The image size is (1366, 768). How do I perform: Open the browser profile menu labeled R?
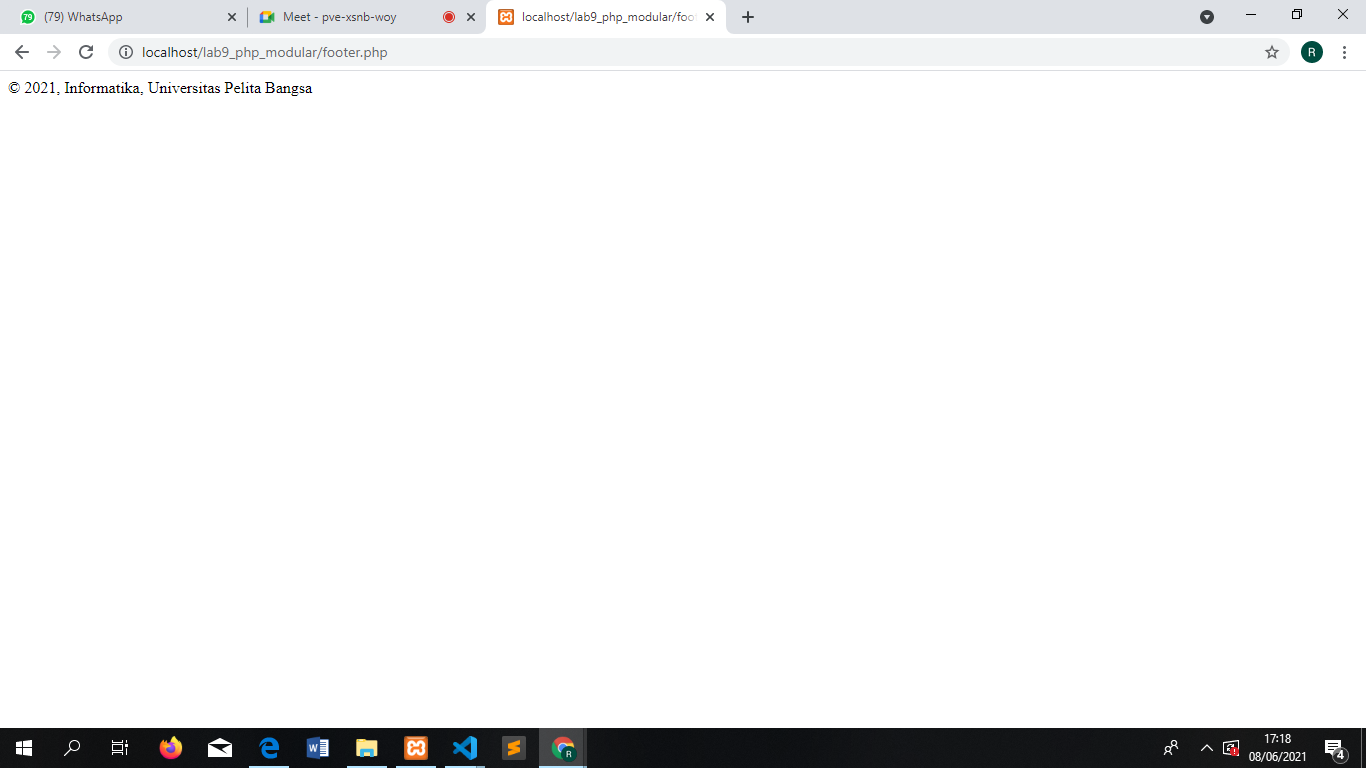click(1311, 52)
